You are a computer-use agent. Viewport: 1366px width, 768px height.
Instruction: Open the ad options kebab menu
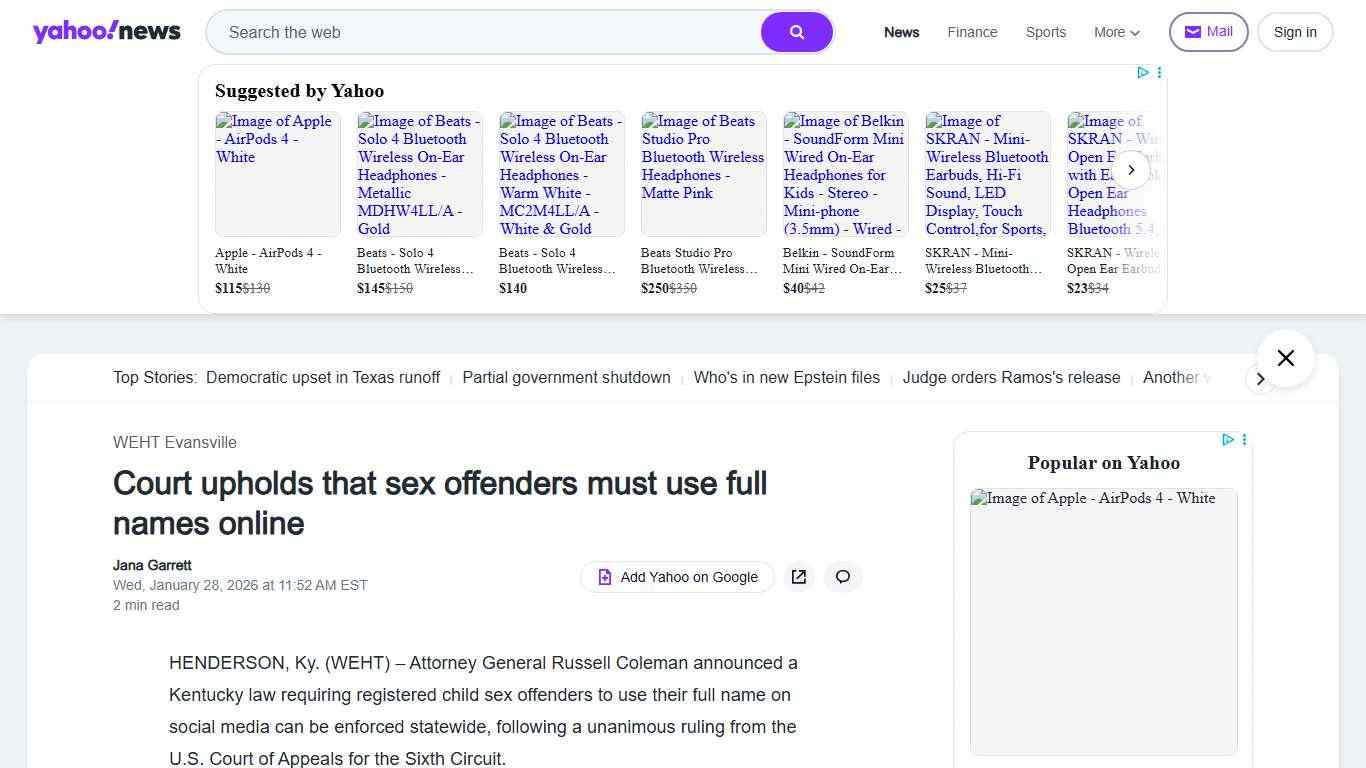pyautogui.click(x=1159, y=72)
